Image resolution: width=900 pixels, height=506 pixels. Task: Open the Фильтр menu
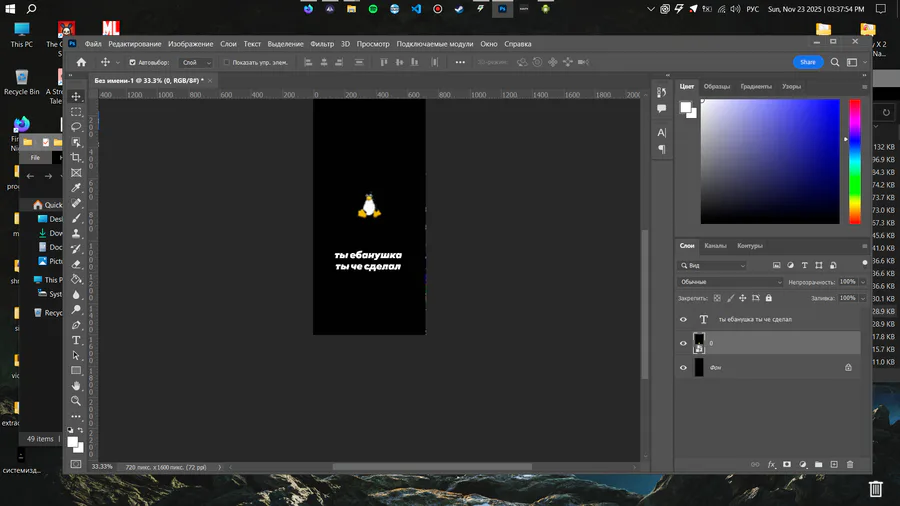click(x=322, y=44)
